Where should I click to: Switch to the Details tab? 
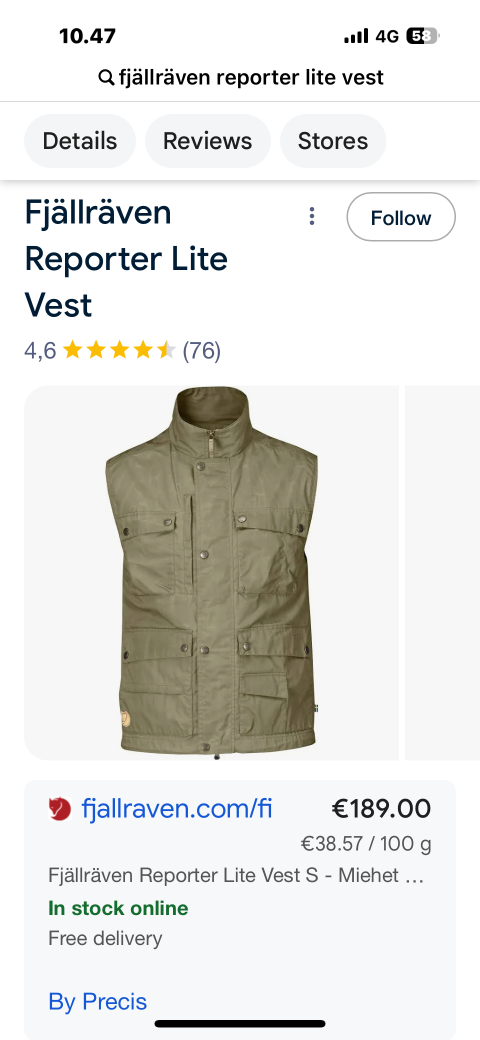tap(80, 141)
